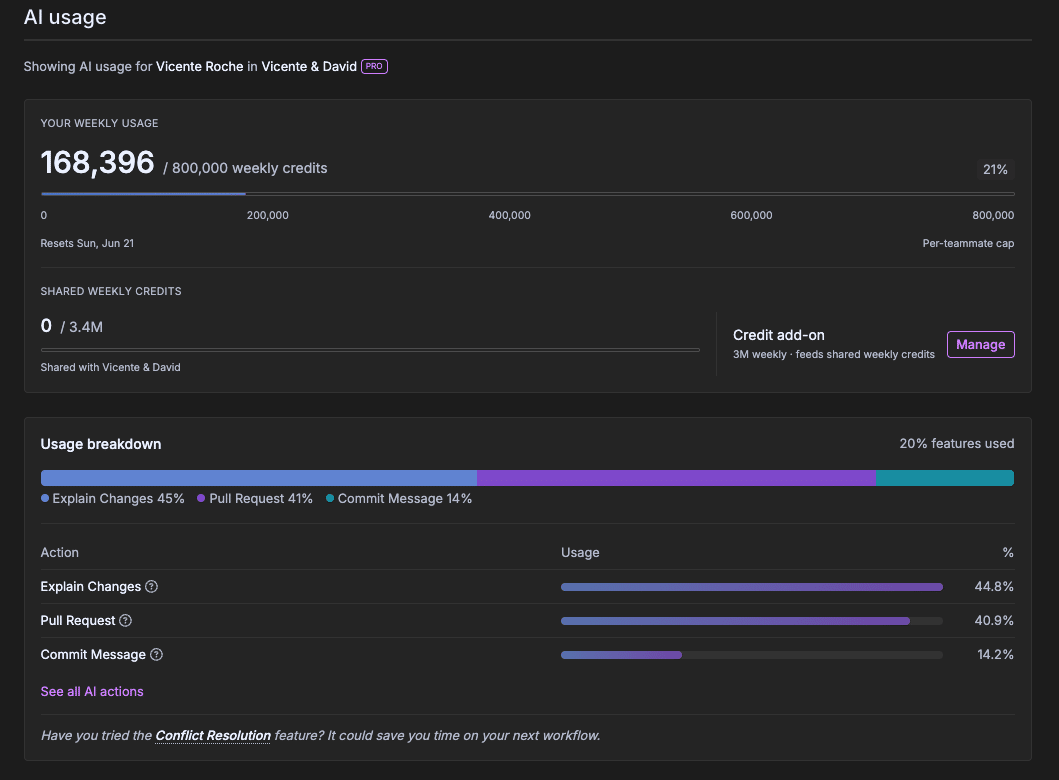The height and width of the screenshot is (780, 1059).
Task: Click the 3M weekly feeds shared credits description
Action: point(833,355)
